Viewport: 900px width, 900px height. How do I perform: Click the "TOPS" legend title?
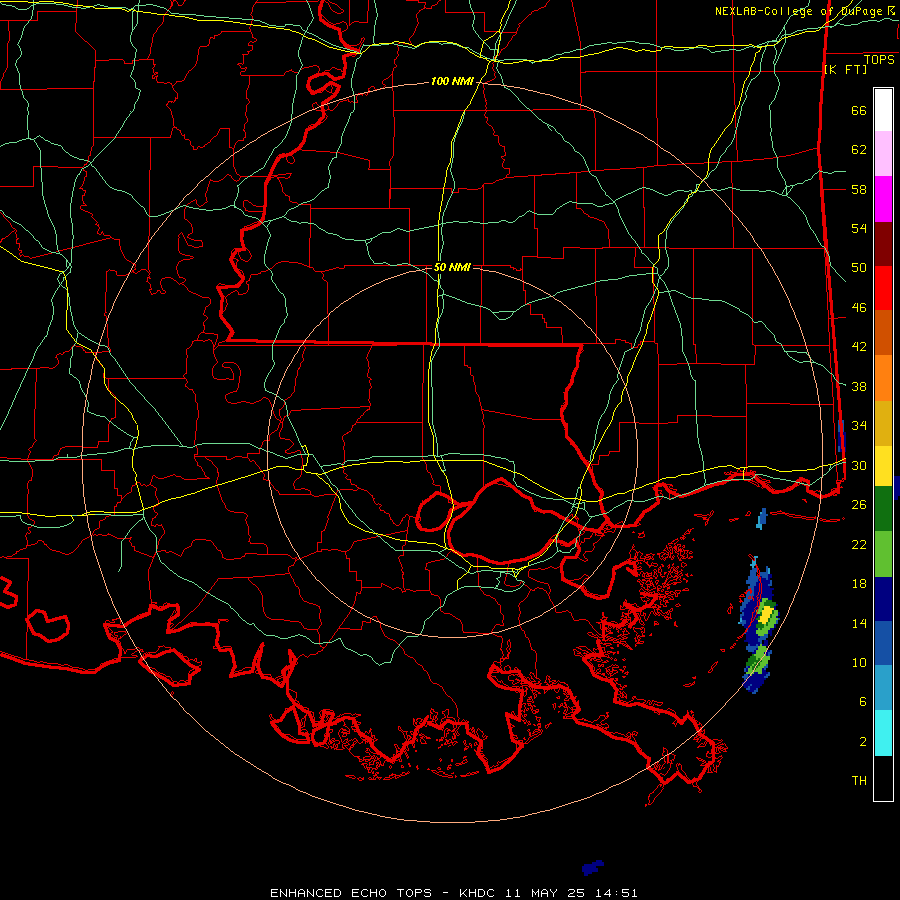click(x=879, y=59)
